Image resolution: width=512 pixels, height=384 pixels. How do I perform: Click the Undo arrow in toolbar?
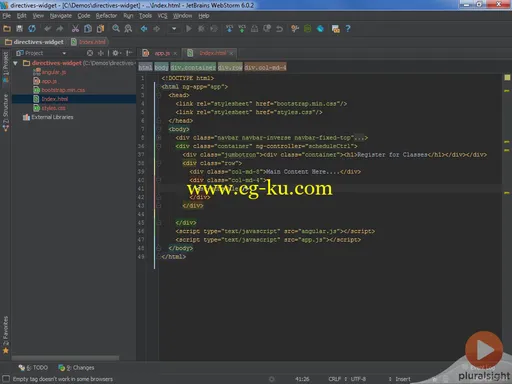pos(48,29)
